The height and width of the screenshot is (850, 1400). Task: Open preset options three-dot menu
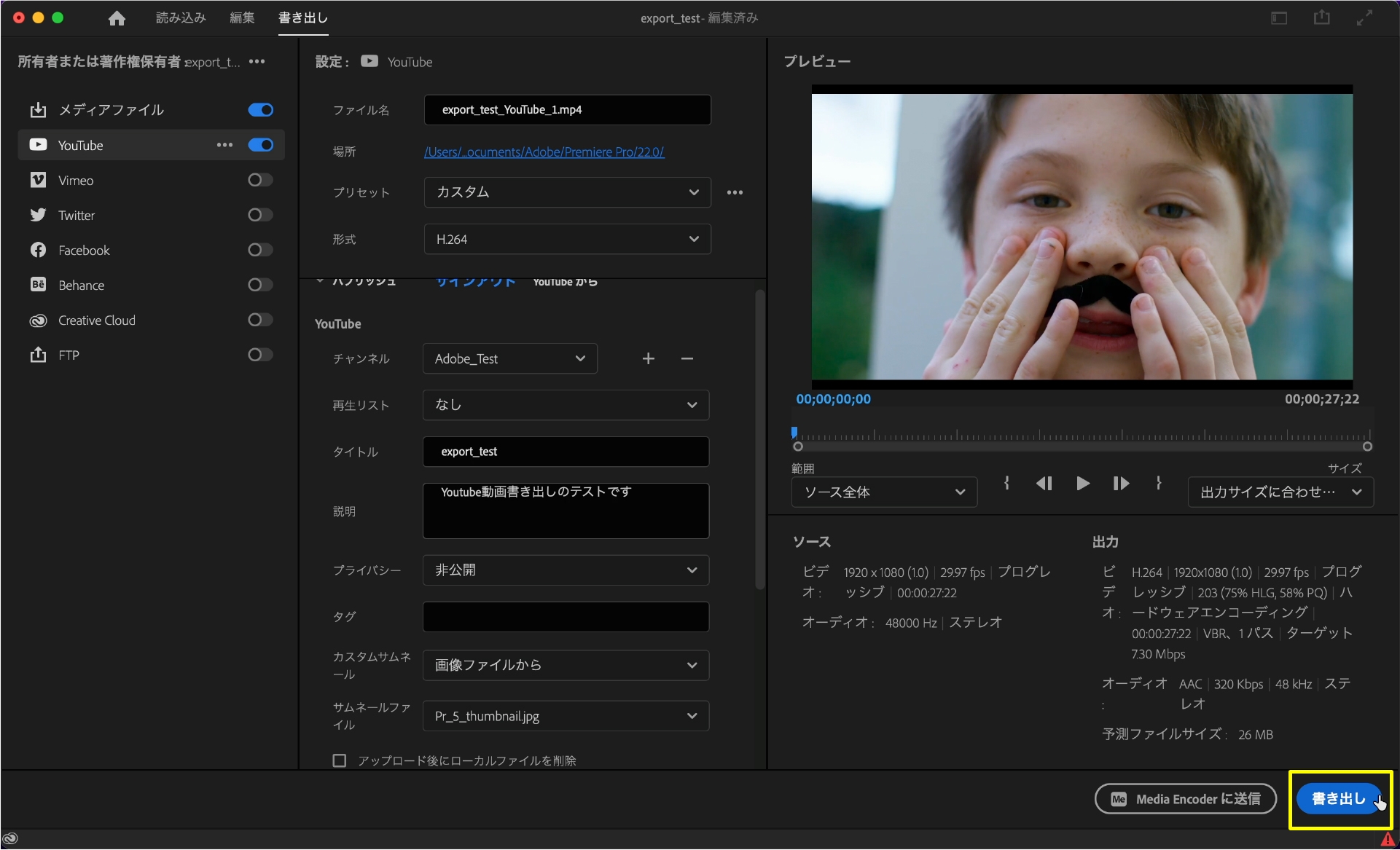click(735, 192)
